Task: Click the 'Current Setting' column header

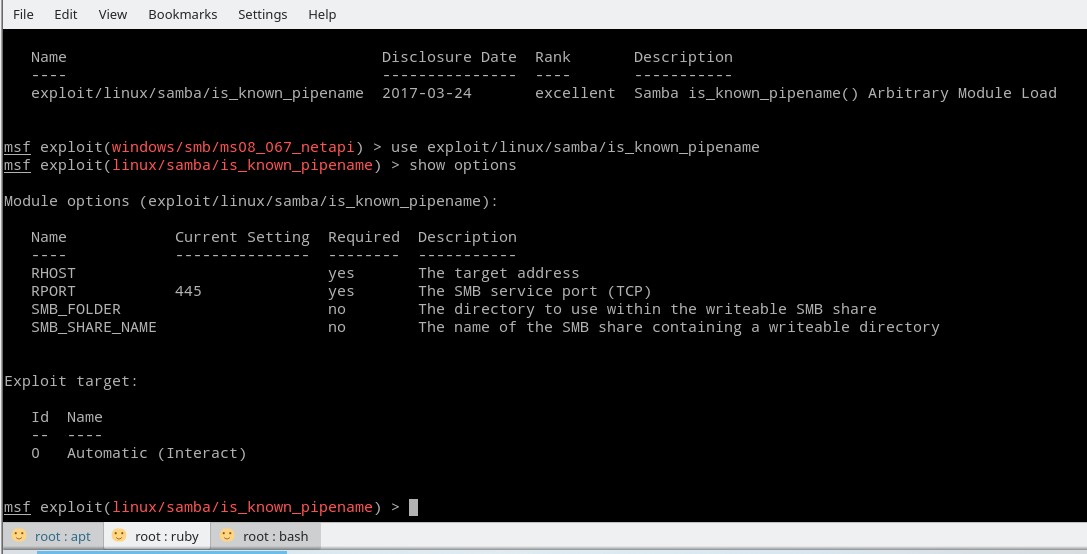Action: coord(242,237)
